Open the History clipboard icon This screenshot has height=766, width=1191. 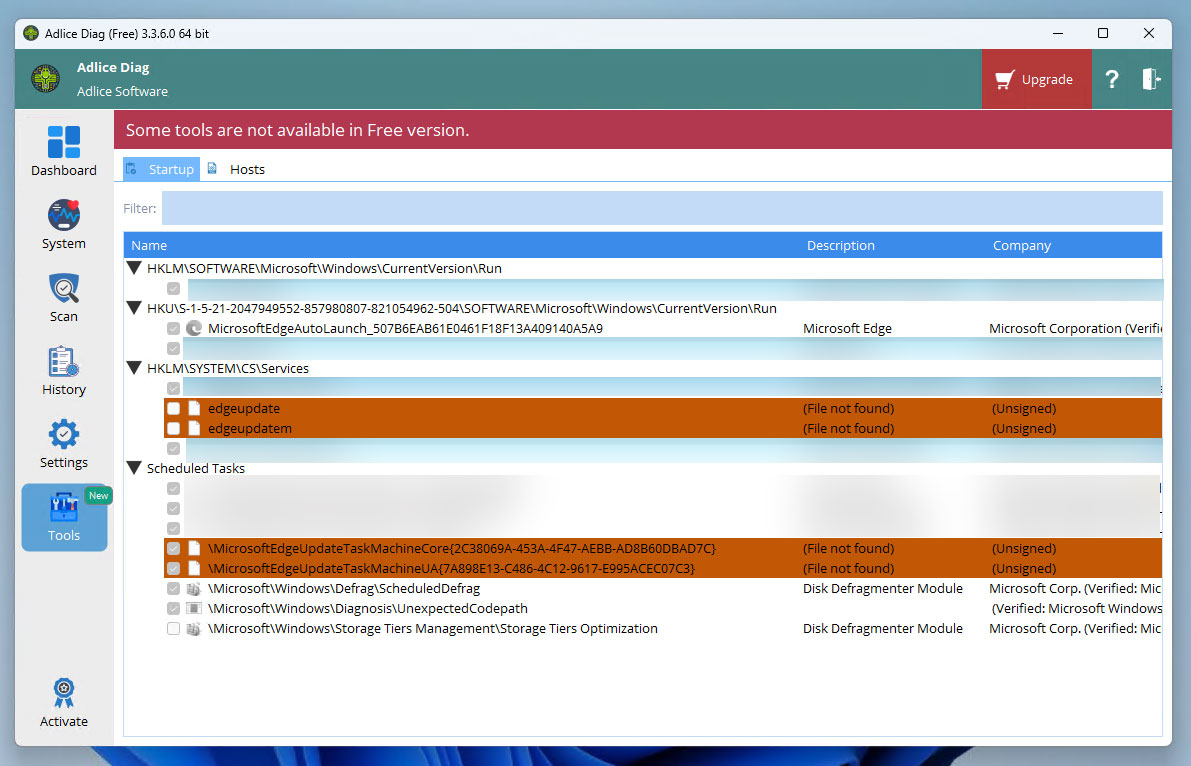(x=63, y=362)
